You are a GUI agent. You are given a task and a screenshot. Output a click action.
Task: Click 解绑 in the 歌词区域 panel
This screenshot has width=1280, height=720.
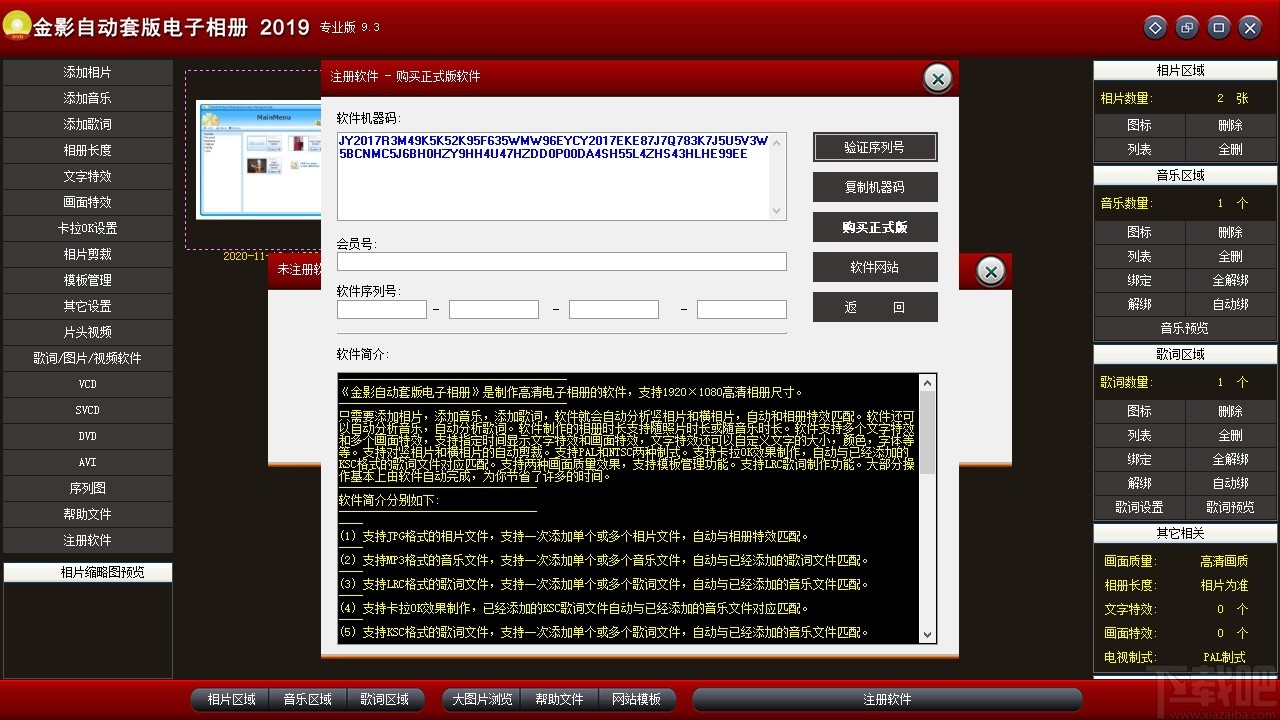(x=1140, y=484)
